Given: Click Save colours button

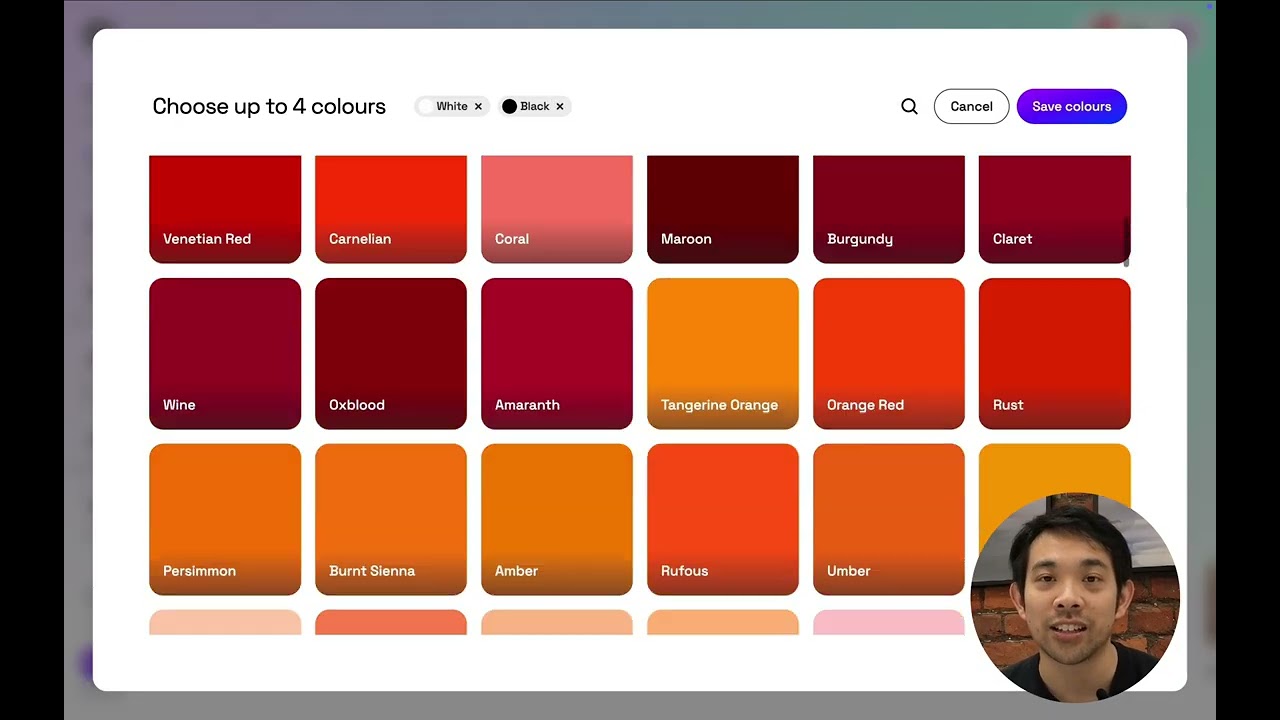Looking at the screenshot, I should pyautogui.click(x=1072, y=106).
